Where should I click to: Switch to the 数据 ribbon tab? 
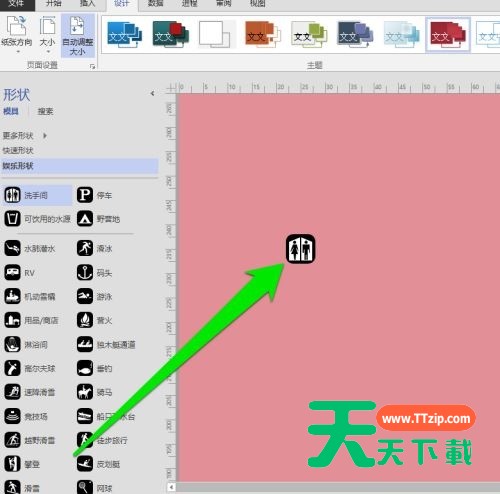[x=156, y=3]
